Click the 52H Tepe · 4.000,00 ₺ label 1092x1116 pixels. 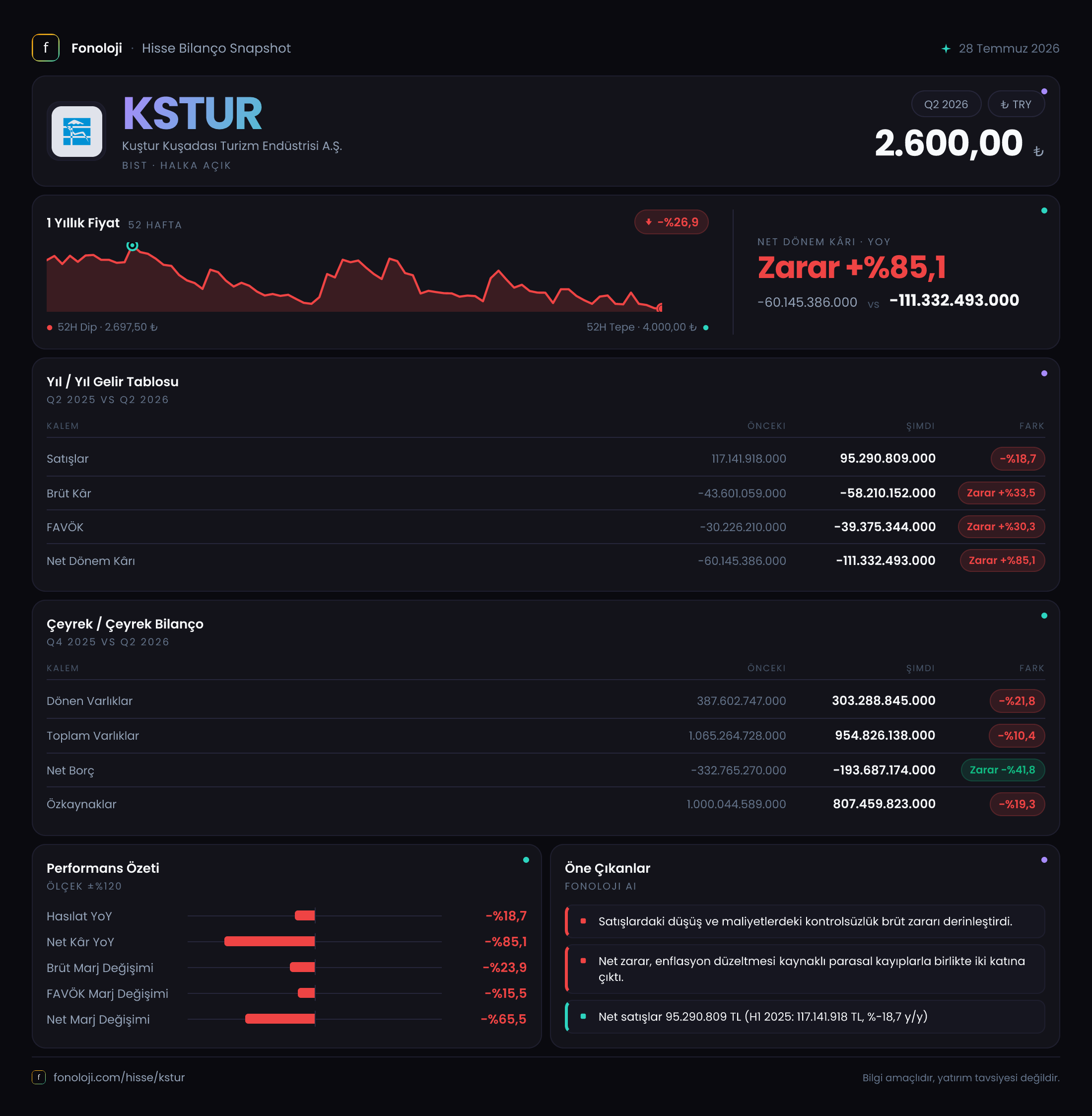[641, 328]
